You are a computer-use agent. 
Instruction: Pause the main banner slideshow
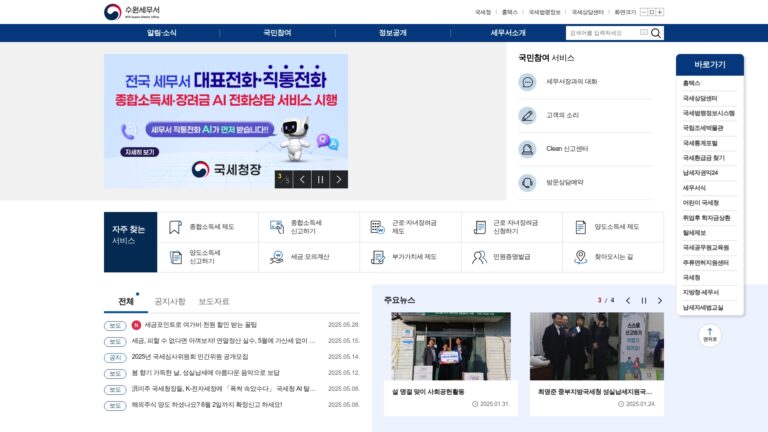point(320,180)
